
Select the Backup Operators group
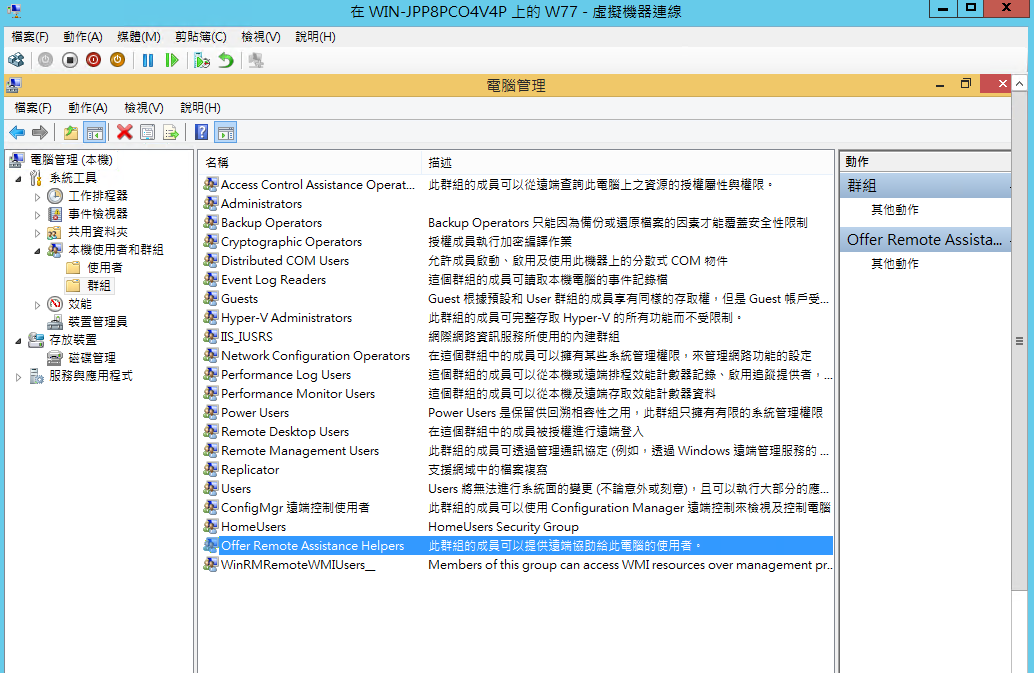coord(271,223)
